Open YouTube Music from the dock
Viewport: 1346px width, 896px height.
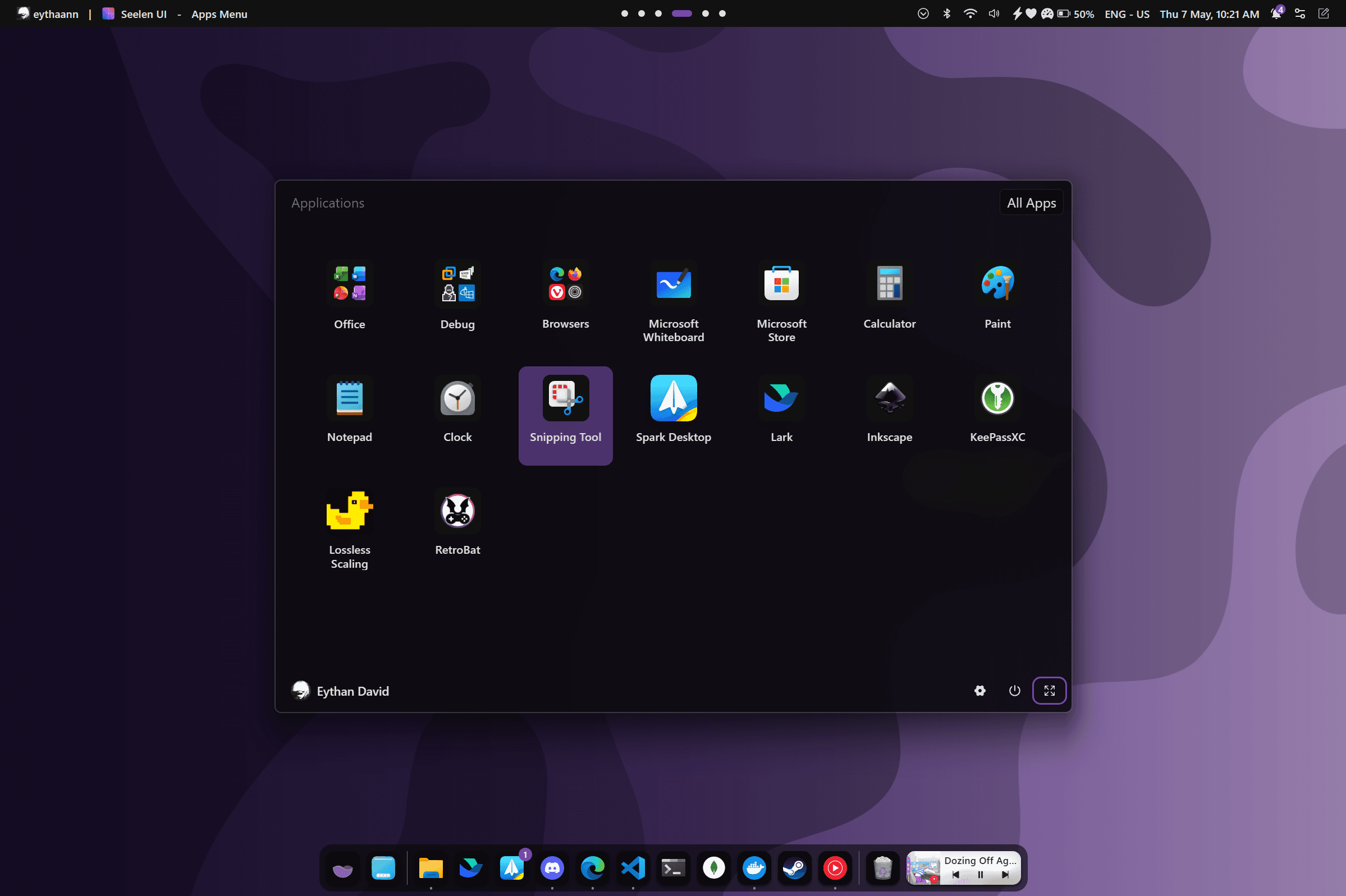pos(835,867)
